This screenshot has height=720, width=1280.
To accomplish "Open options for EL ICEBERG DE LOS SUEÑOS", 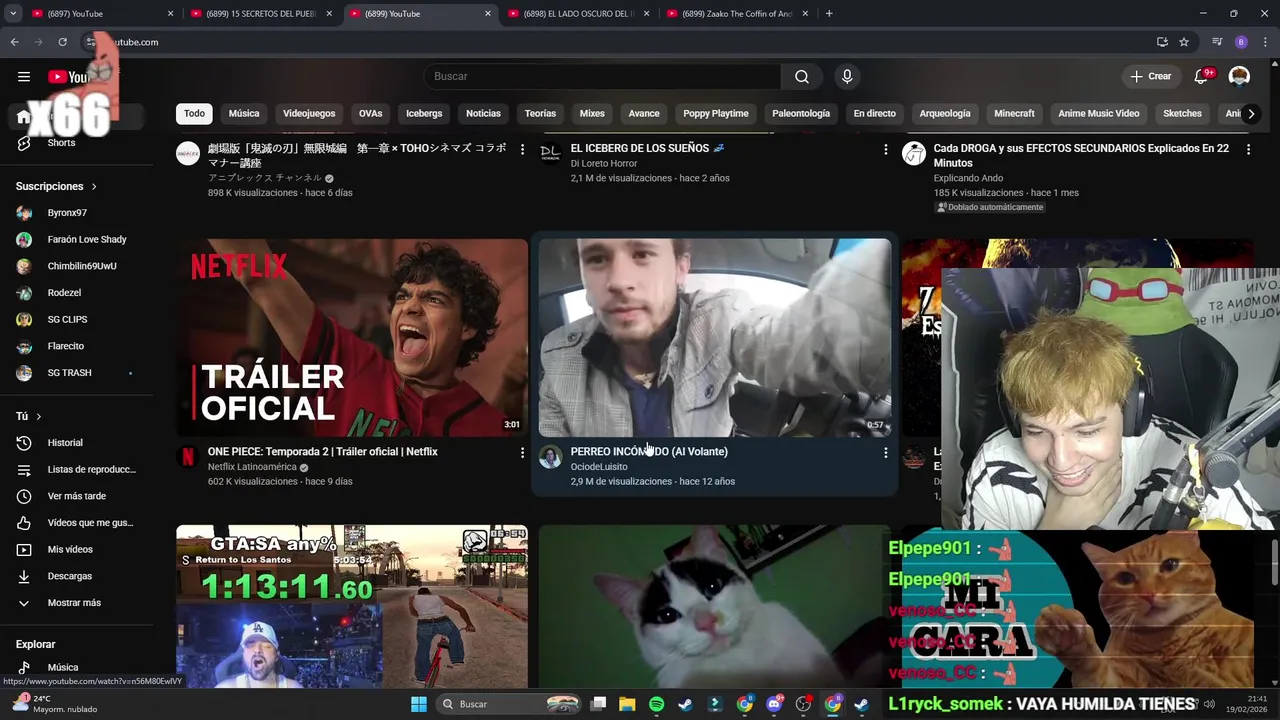I will (885, 149).
